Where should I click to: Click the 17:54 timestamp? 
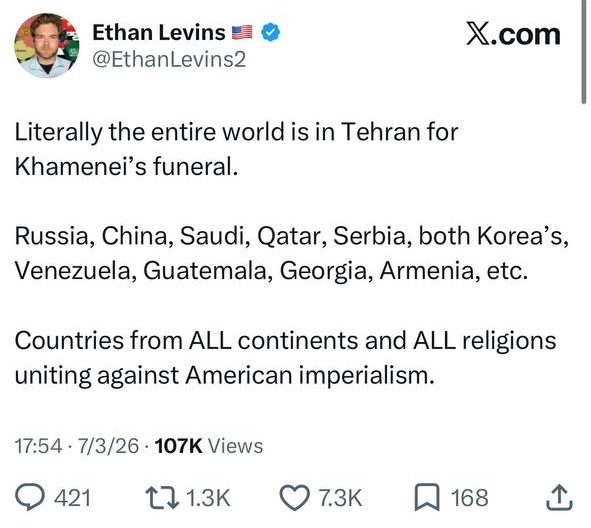click(38, 446)
